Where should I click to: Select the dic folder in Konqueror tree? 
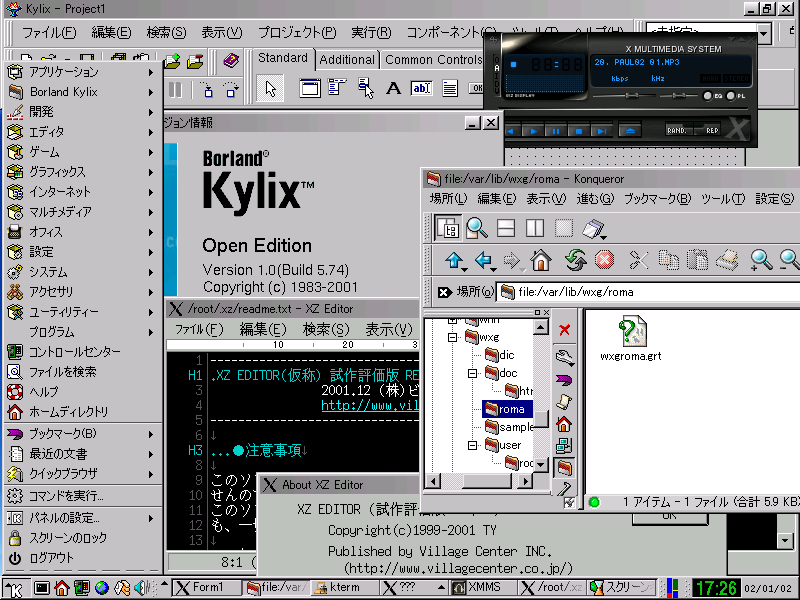point(500,355)
